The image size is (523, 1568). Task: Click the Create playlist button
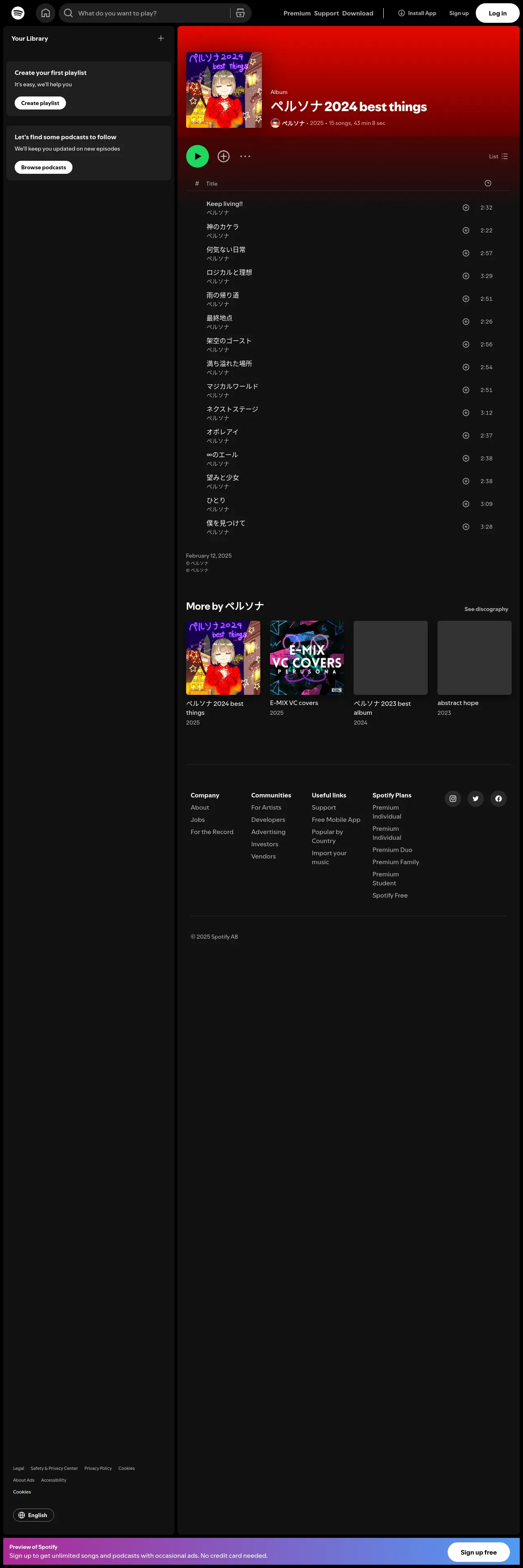pos(40,103)
